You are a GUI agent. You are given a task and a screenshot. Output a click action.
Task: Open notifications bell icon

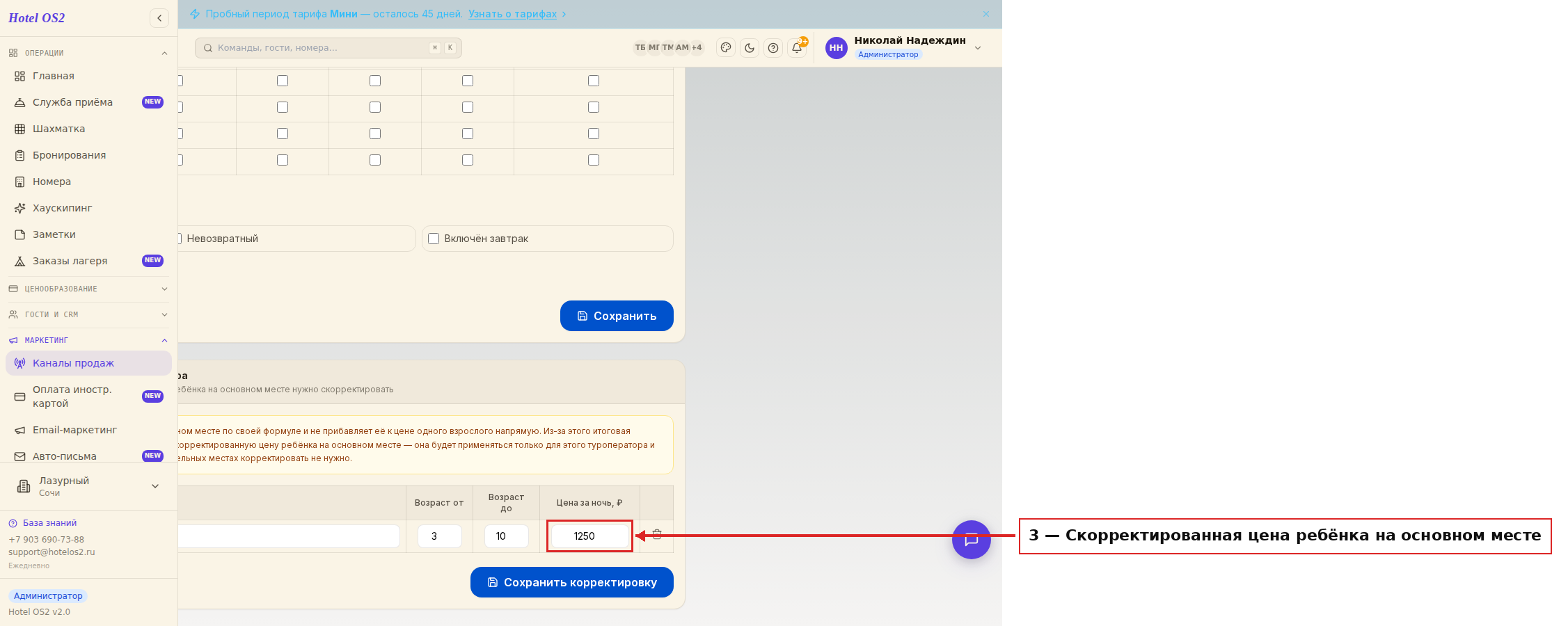click(797, 48)
